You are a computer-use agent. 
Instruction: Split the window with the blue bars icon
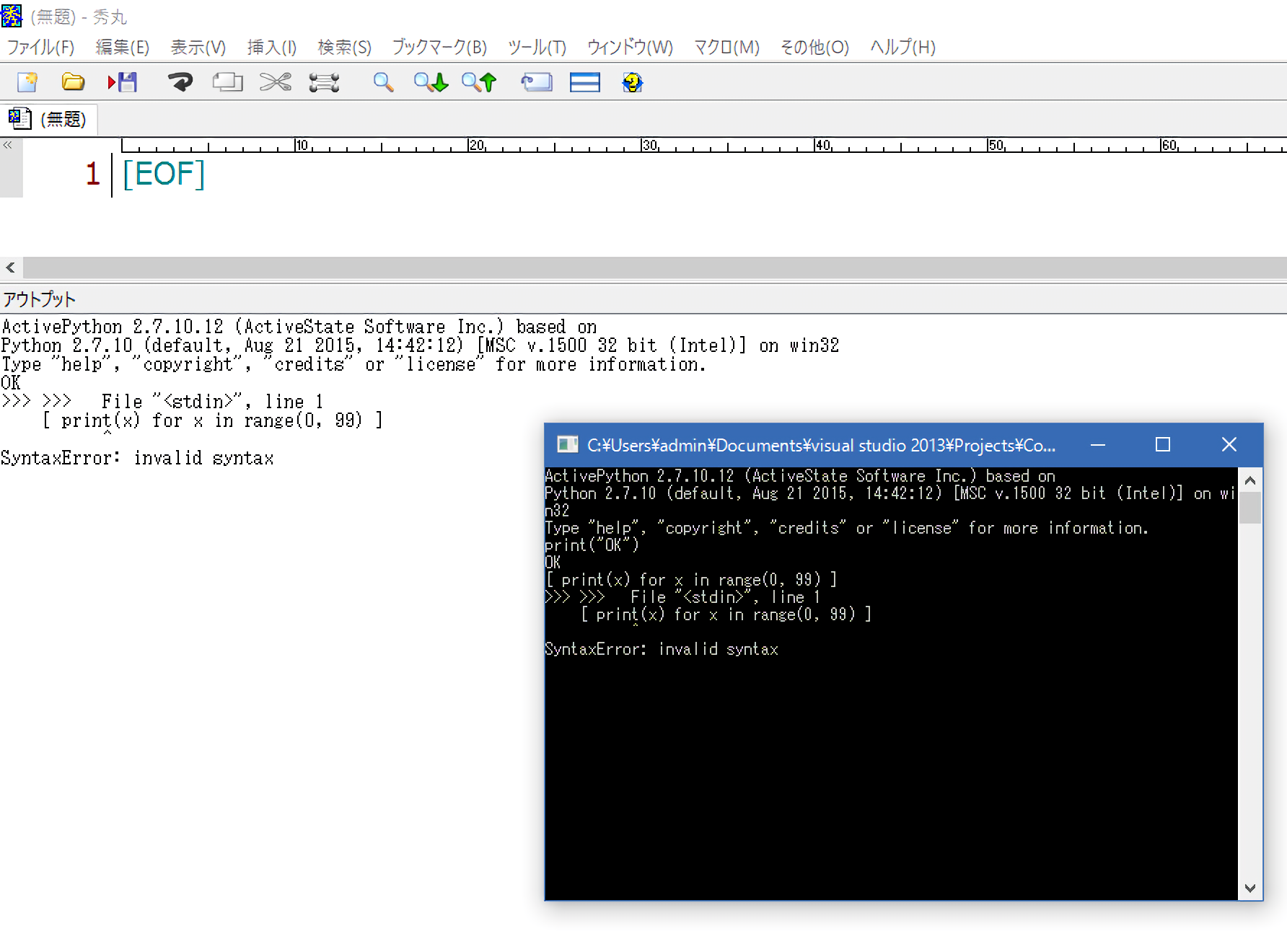(x=584, y=82)
